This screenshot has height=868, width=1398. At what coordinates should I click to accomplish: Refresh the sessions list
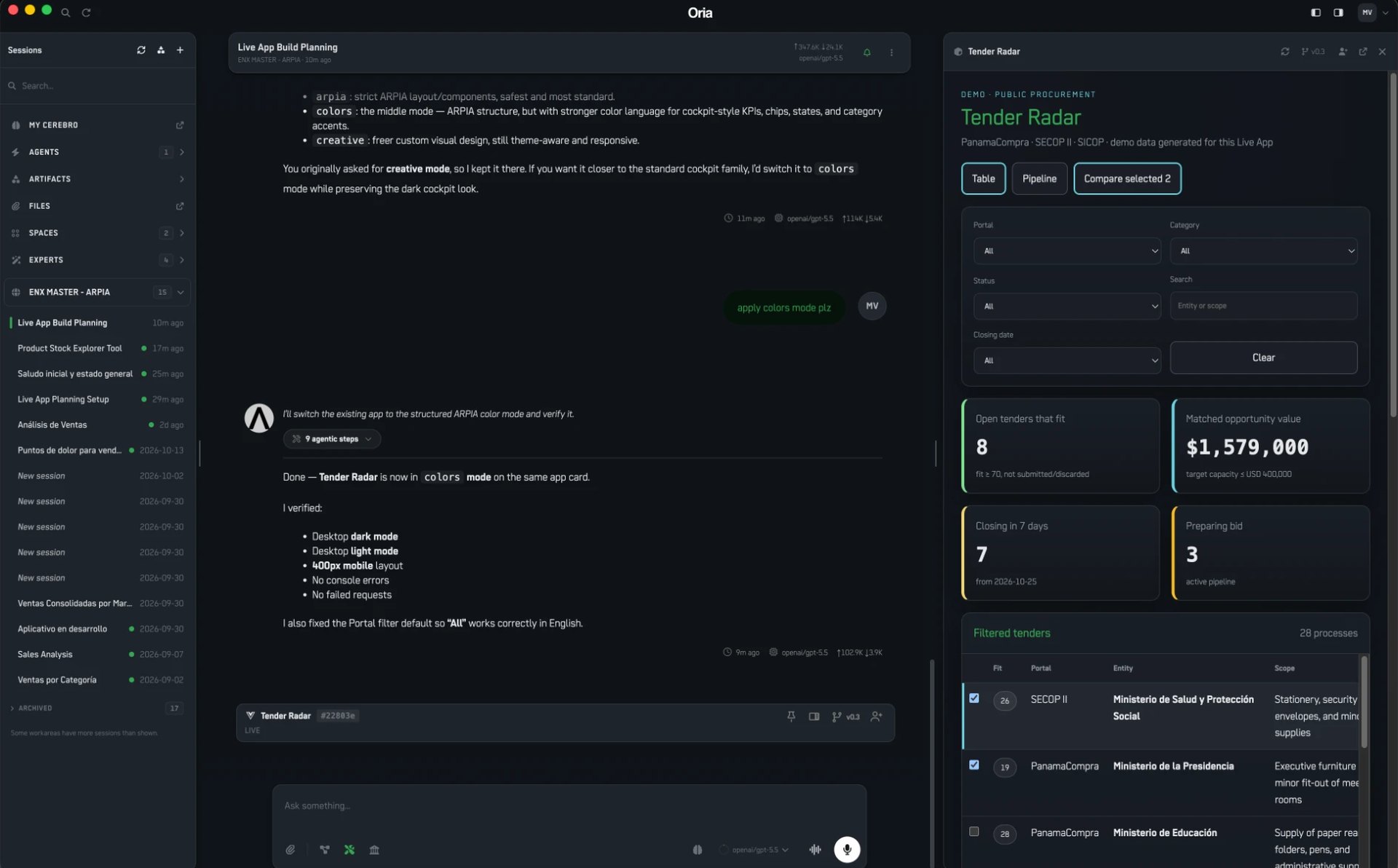click(141, 50)
